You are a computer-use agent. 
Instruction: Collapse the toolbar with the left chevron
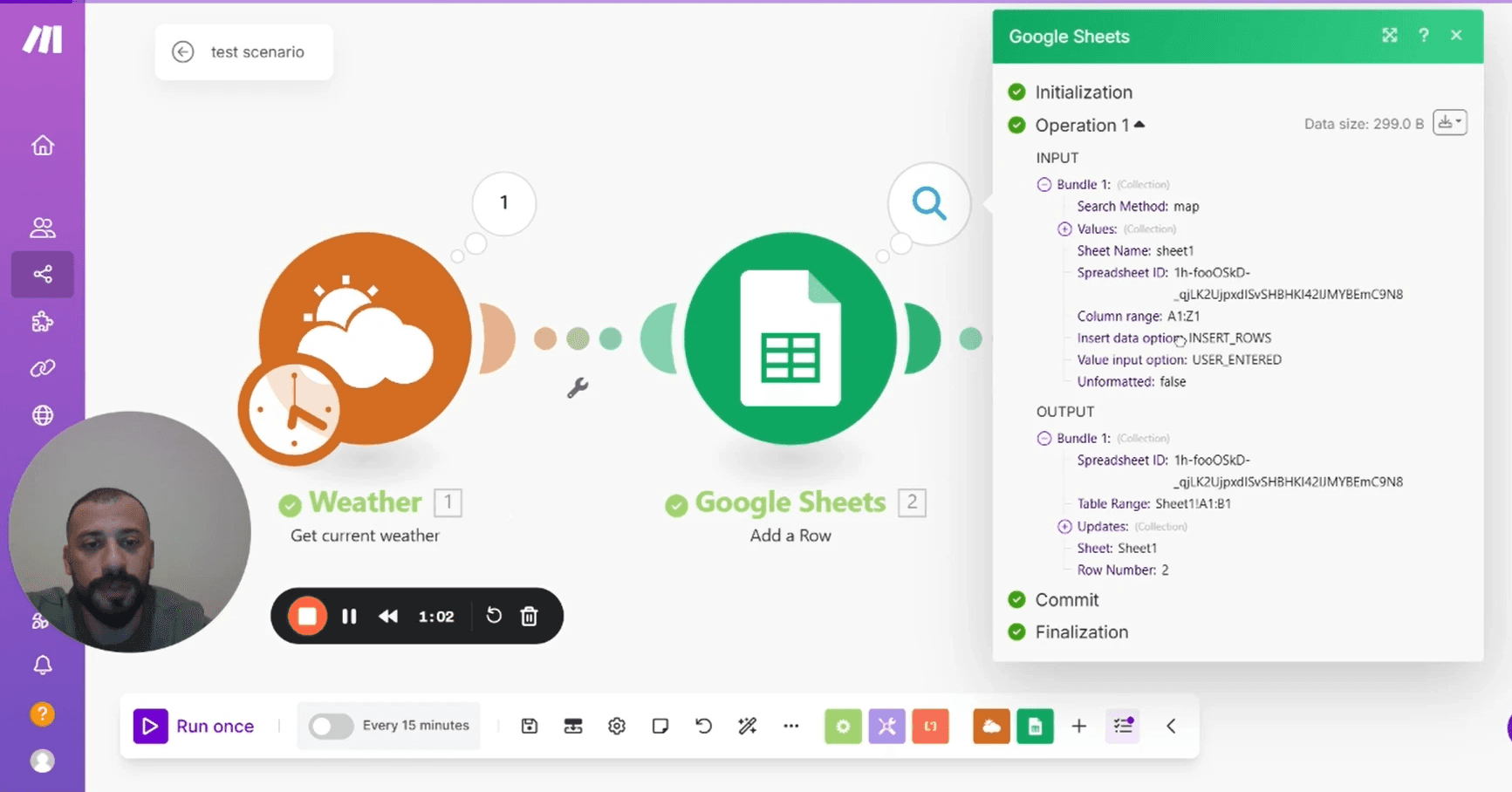[1171, 726]
